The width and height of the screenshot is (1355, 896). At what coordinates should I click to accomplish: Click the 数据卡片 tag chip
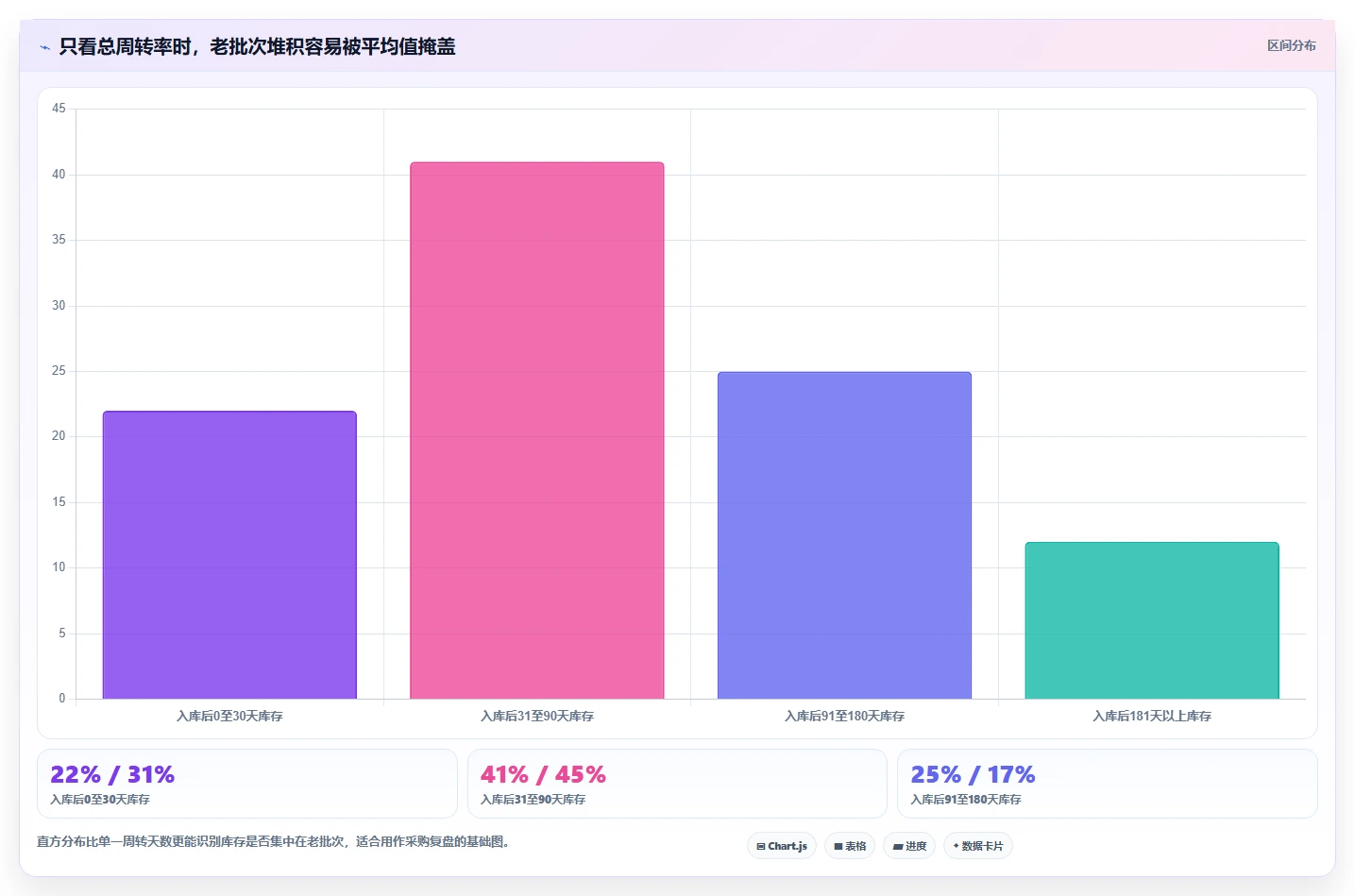tap(978, 846)
